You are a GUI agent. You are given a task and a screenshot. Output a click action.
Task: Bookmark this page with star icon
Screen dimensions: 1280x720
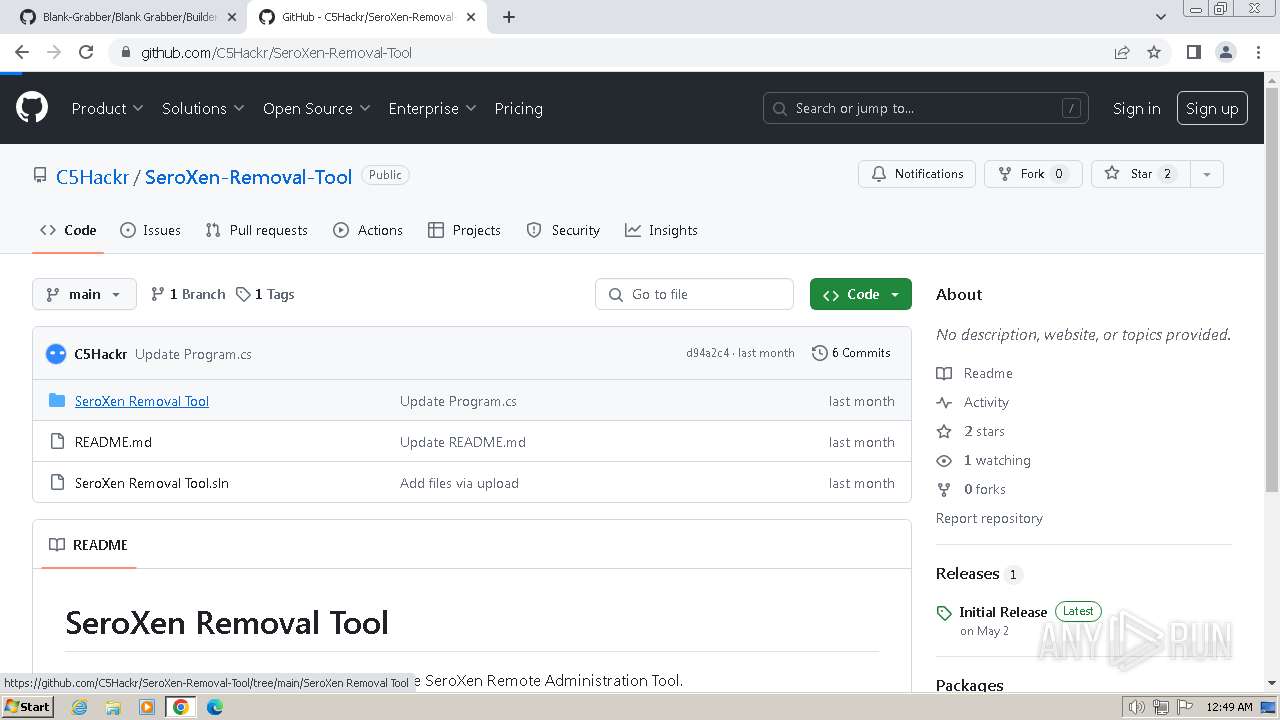[1154, 52]
